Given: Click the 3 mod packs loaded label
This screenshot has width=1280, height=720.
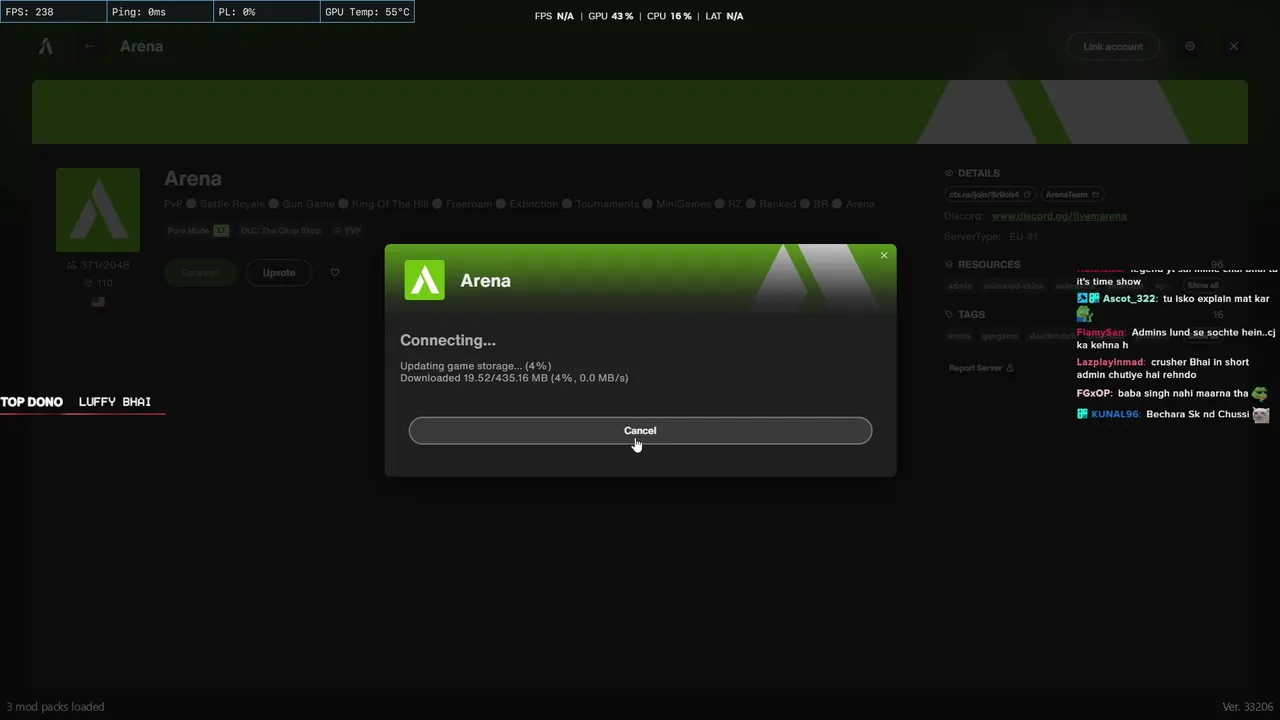Looking at the screenshot, I should 55,707.
